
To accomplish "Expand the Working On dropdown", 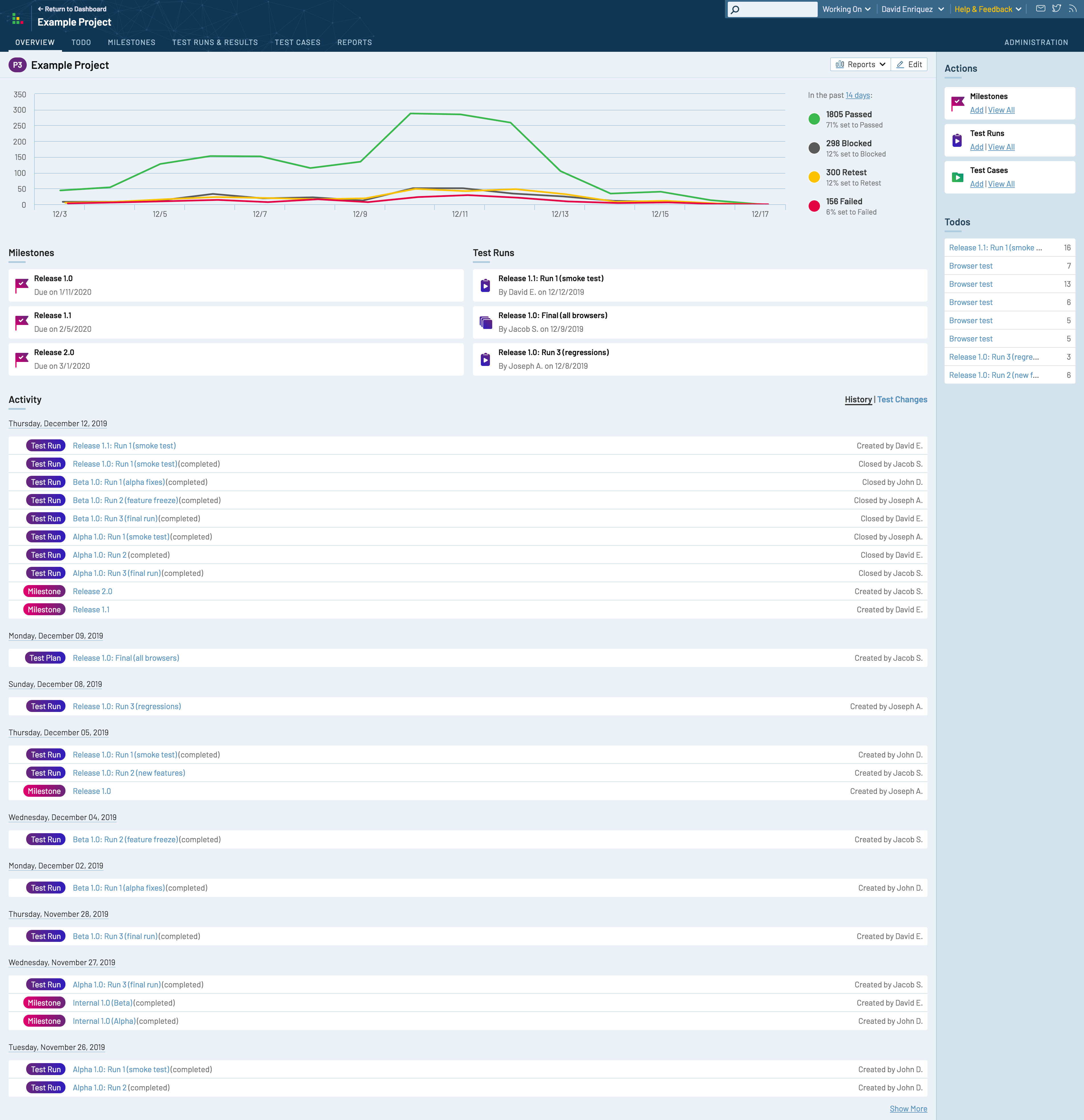I will point(846,9).
